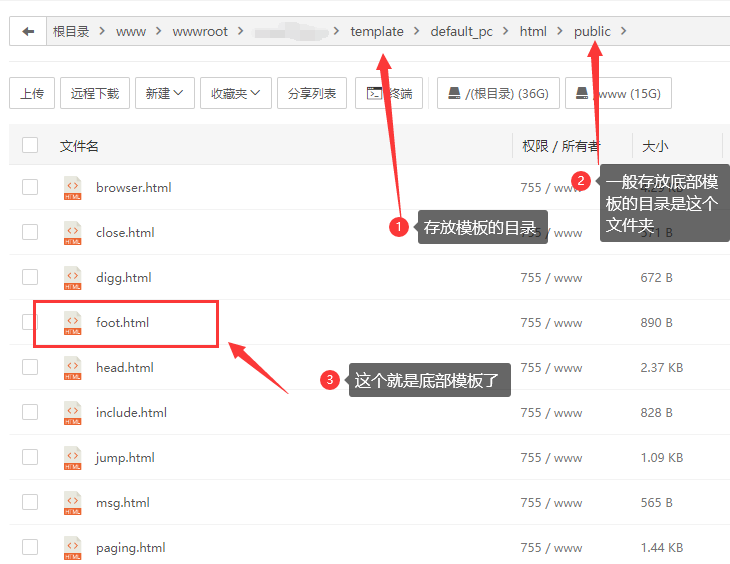Click the 远程下载 button
Screen dimensions: 730x564
pyautogui.click(x=95, y=93)
